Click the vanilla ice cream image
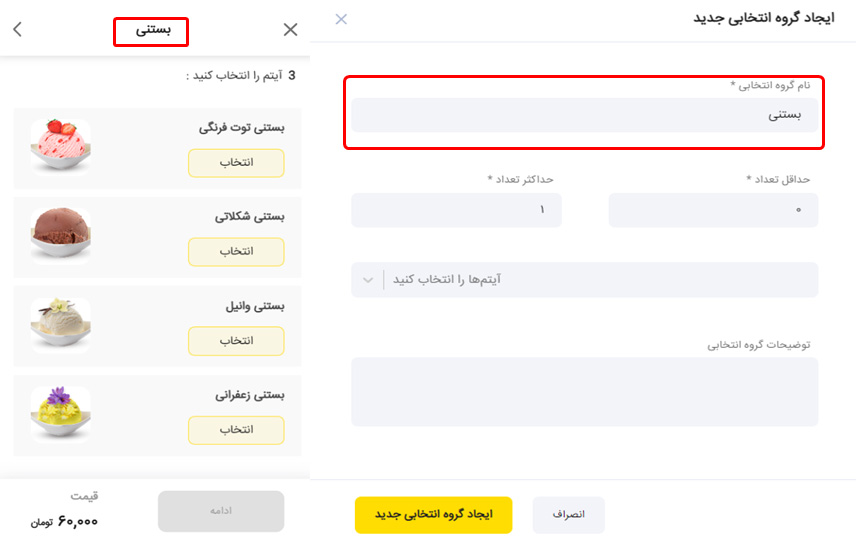This screenshot has width=856, height=545. pos(61,325)
